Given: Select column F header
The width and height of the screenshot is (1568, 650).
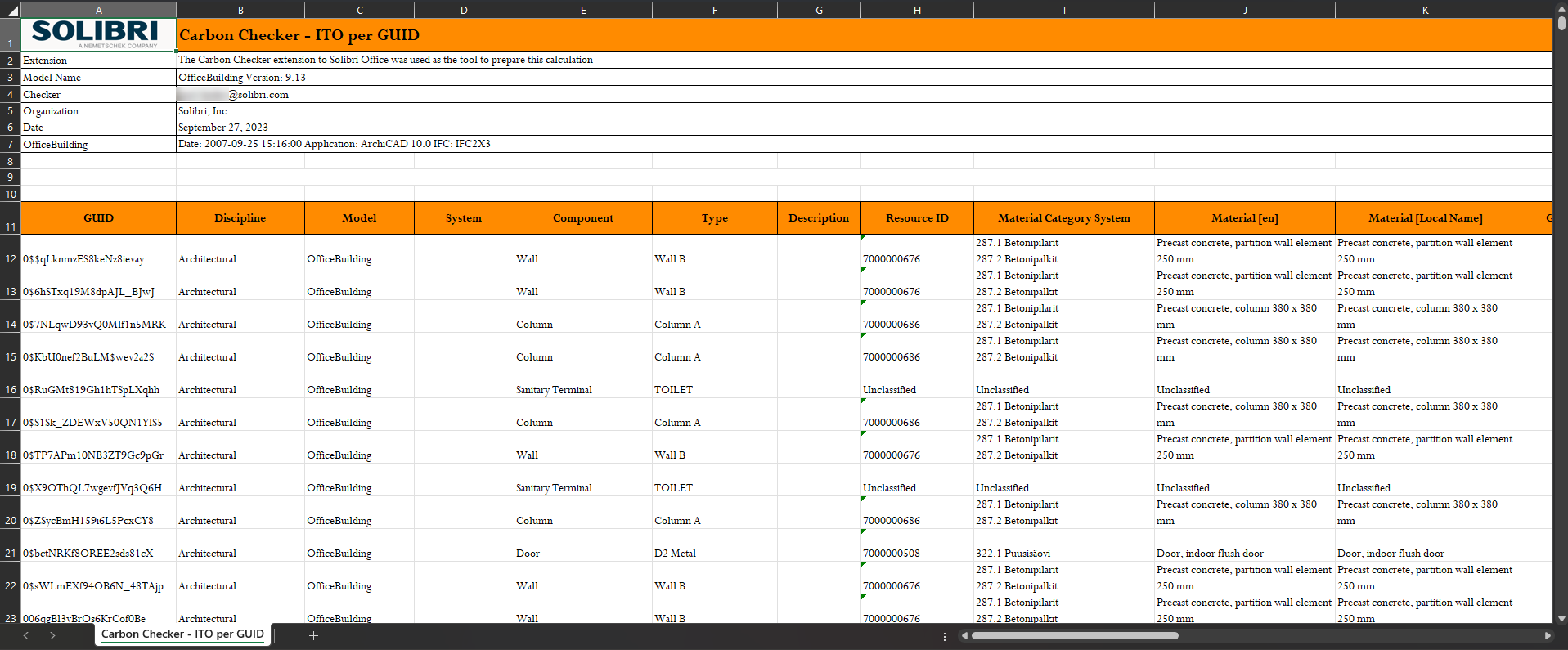Looking at the screenshot, I should 715,11.
